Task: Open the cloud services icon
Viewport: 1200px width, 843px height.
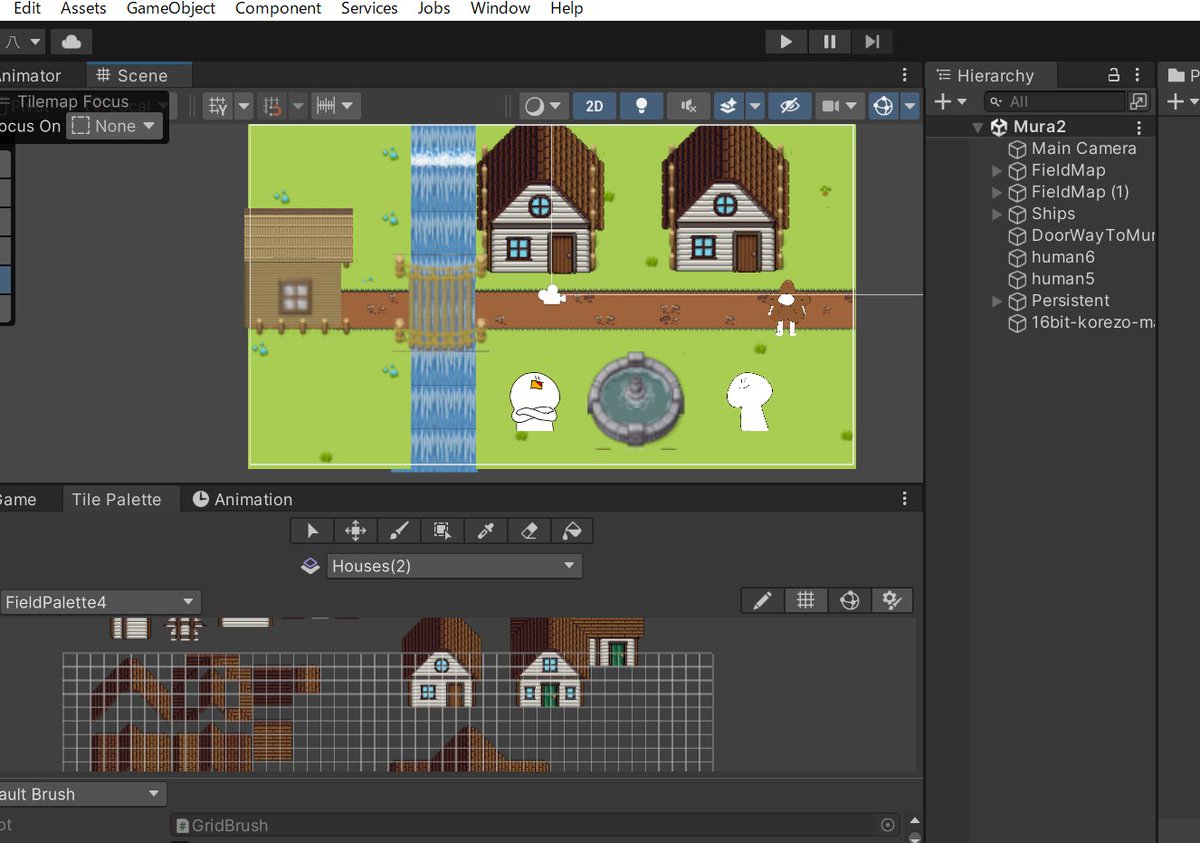Action: (x=72, y=42)
